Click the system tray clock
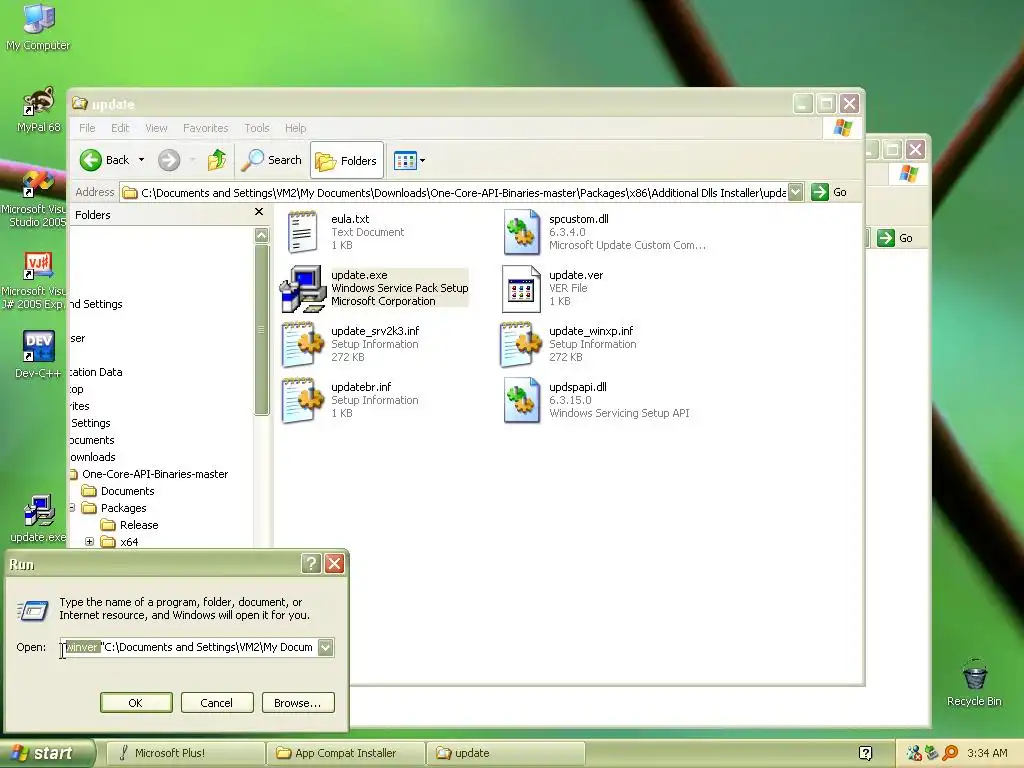Image resolution: width=1024 pixels, height=768 pixels. [987, 753]
